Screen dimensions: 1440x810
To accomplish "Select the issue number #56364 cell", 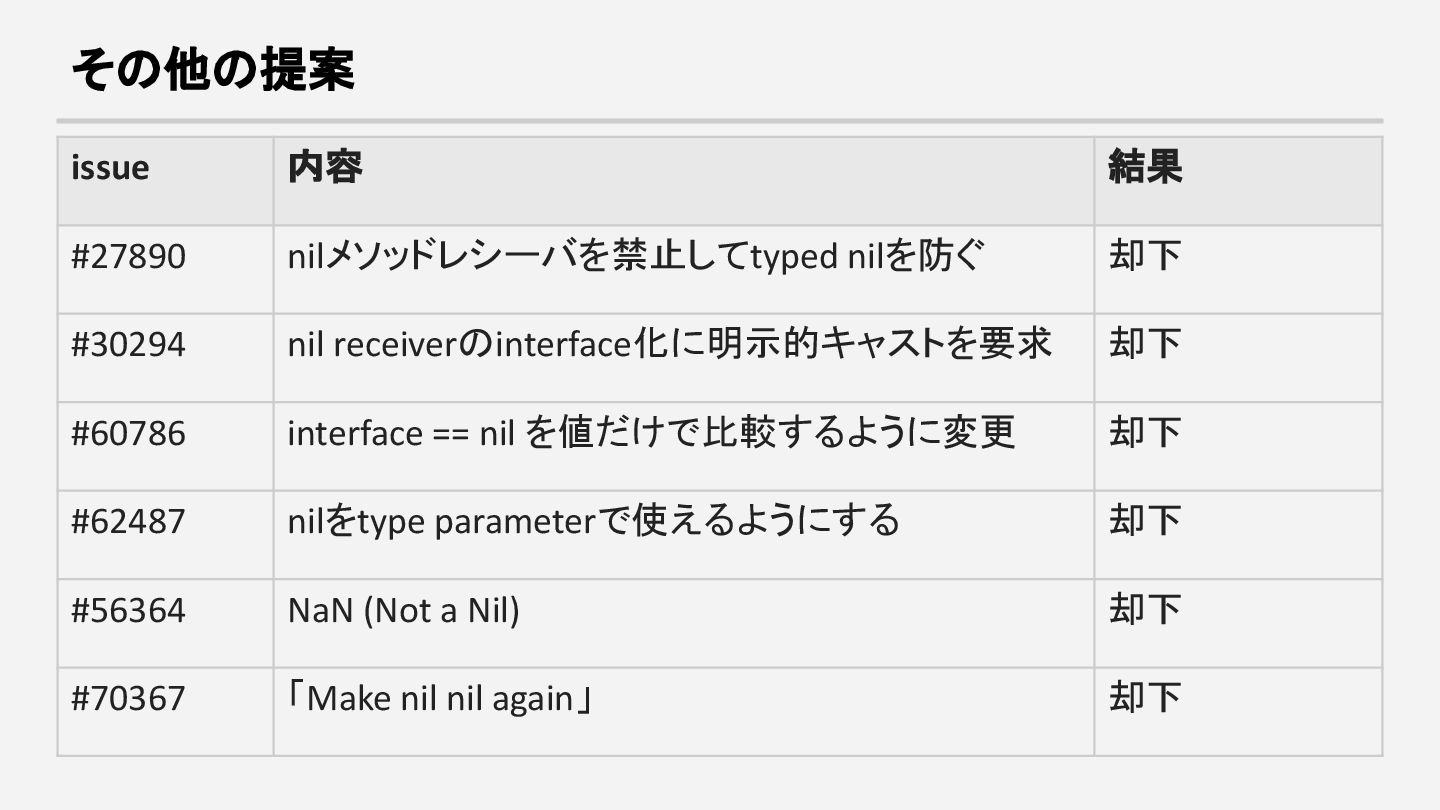I will pos(128,610).
